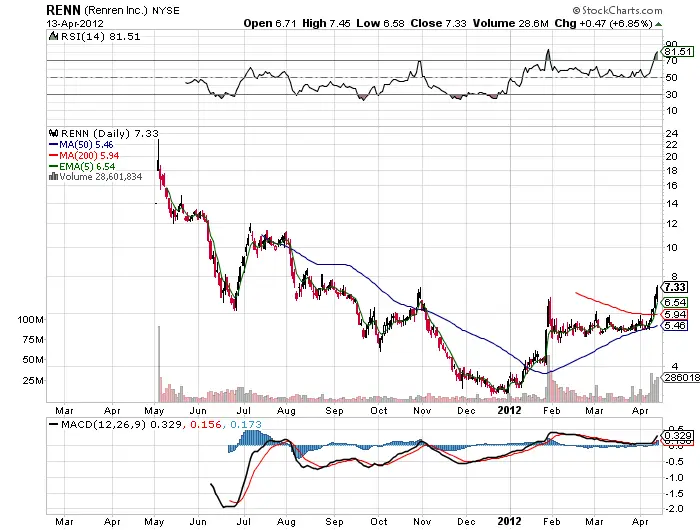Screen dimensions: 700x530
Task: Click the -2.0 label on MACD axis
Action: click(674, 509)
